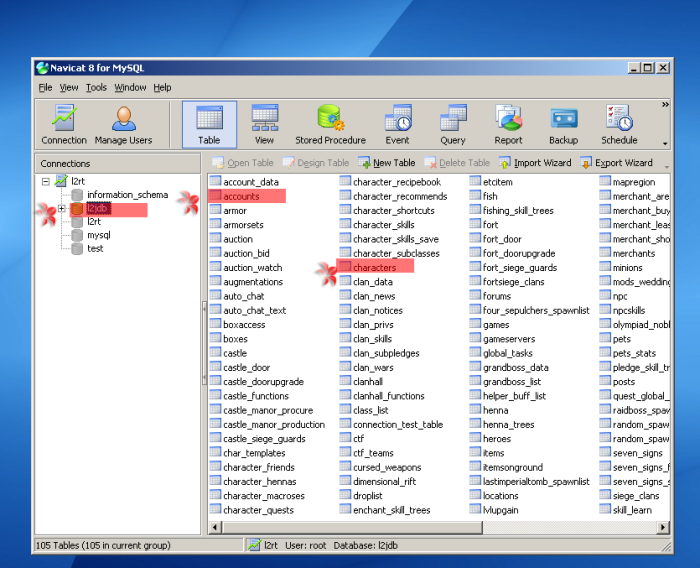The height and width of the screenshot is (568, 700).
Task: Select the castle table
Action: (229, 353)
